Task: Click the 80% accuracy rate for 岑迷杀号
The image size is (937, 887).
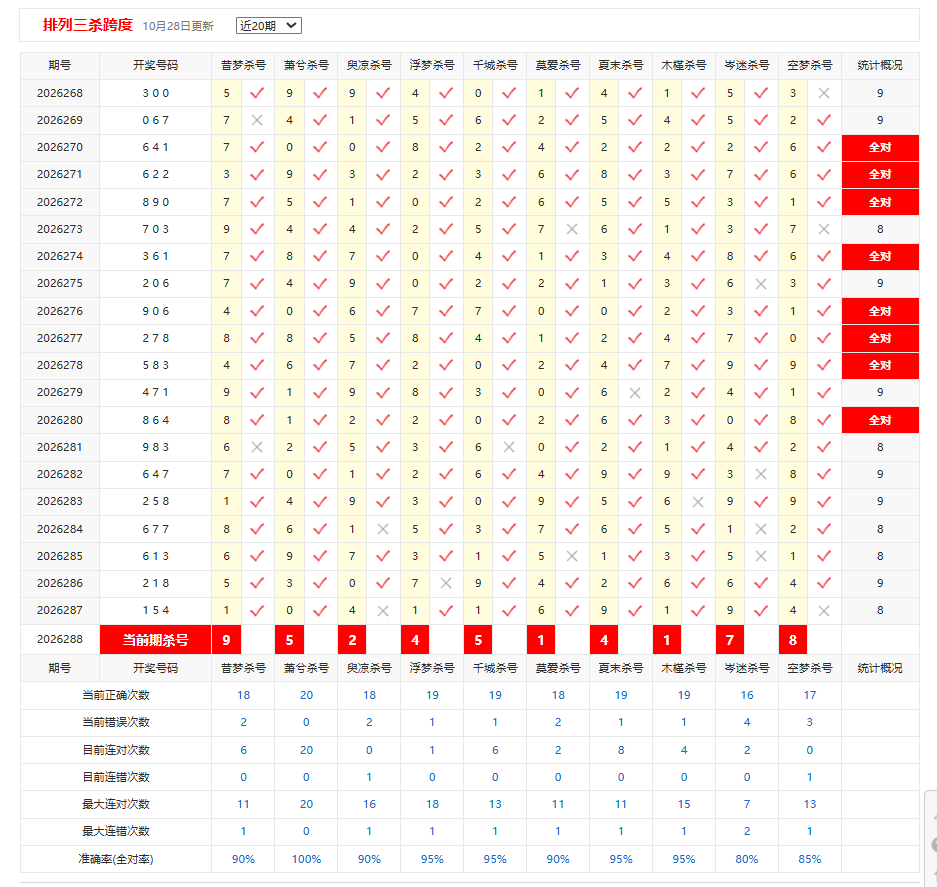Action: (x=746, y=859)
